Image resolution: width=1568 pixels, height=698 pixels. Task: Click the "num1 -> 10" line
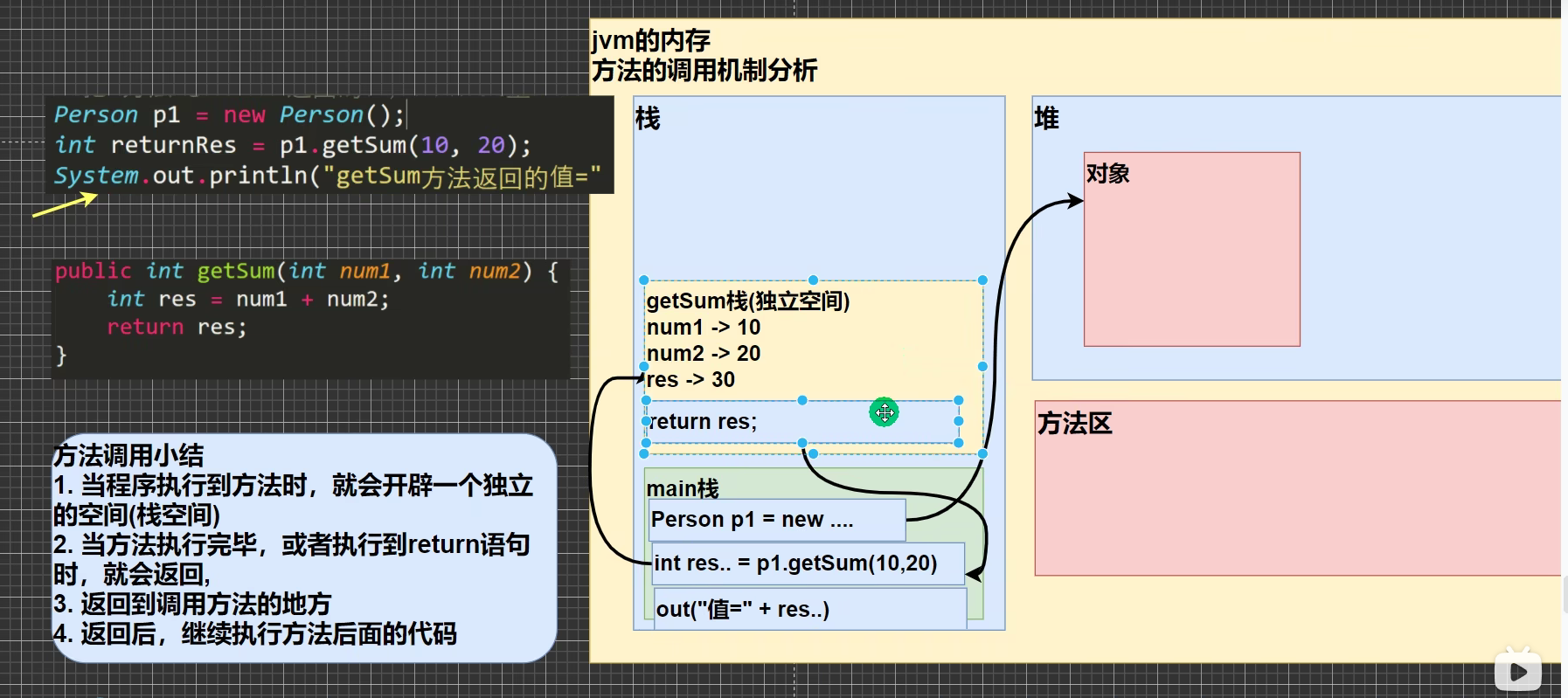pyautogui.click(x=704, y=327)
